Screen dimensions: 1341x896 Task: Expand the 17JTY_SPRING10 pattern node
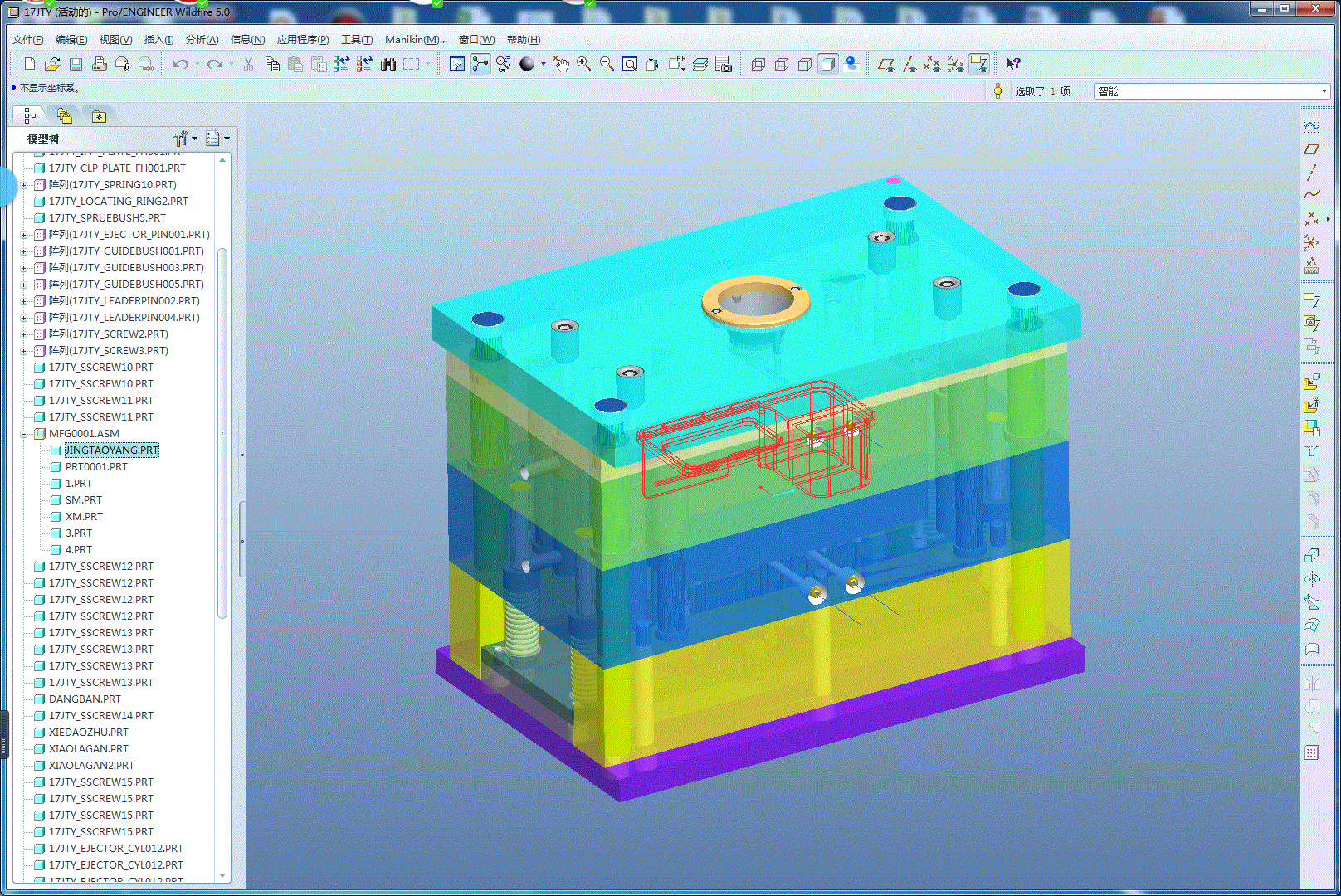coord(24,185)
